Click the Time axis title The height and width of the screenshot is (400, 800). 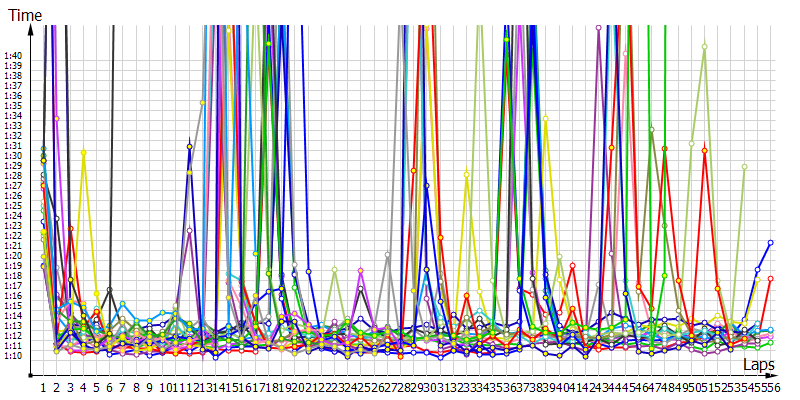[x=24, y=15]
